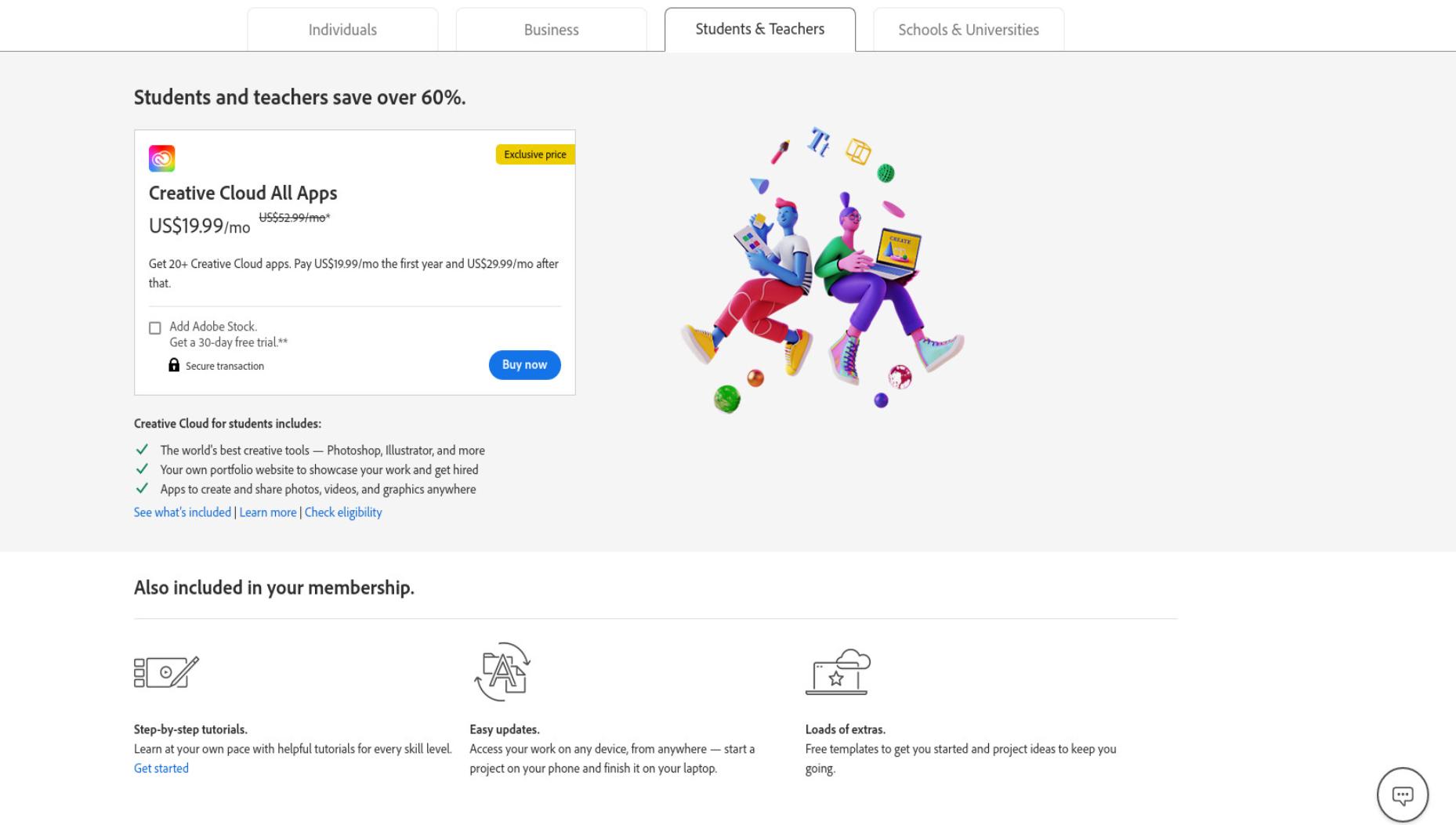The height and width of the screenshot is (825, 1456).
Task: Open the See what's included link
Action: [x=183, y=512]
